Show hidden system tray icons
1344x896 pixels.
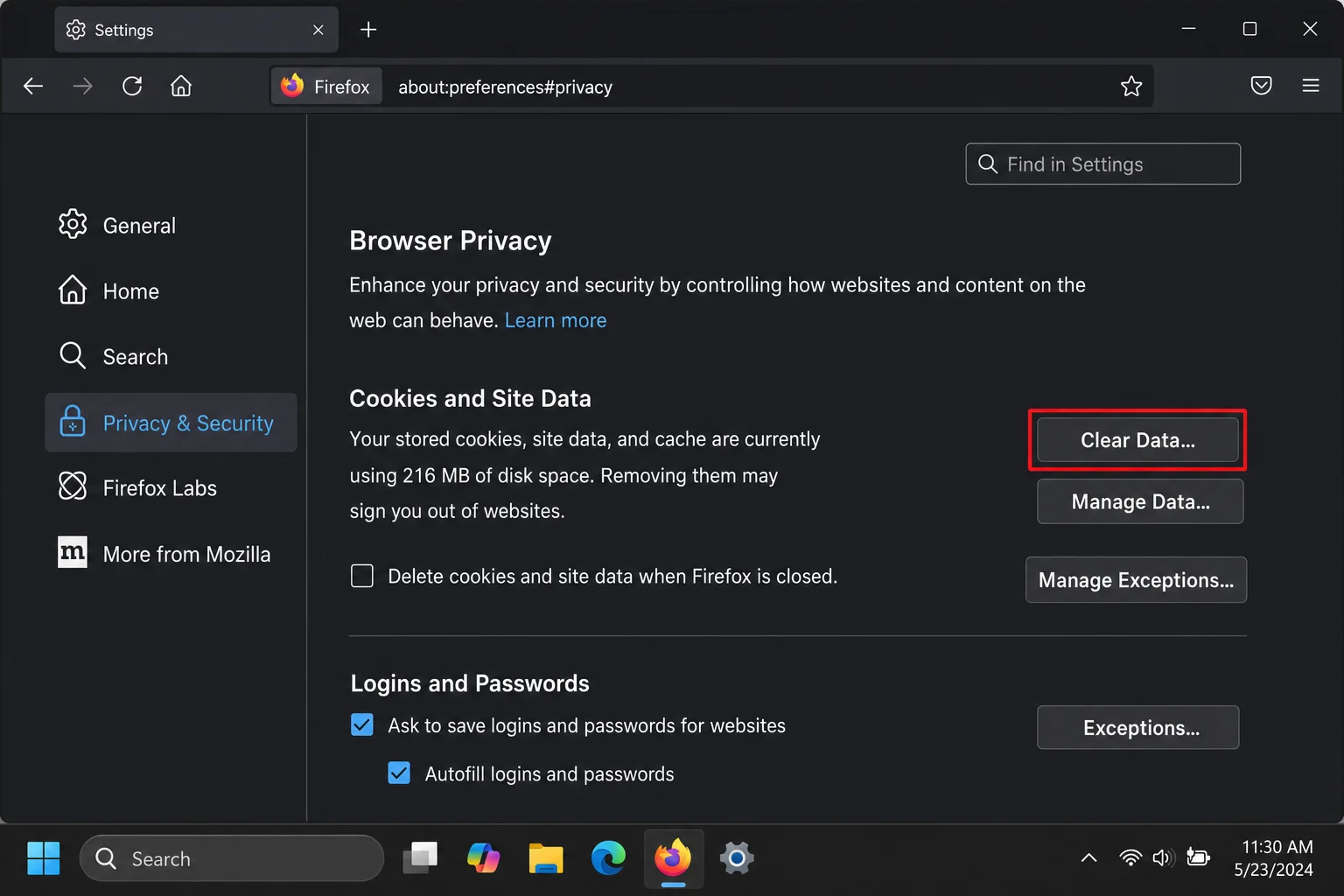tap(1088, 858)
